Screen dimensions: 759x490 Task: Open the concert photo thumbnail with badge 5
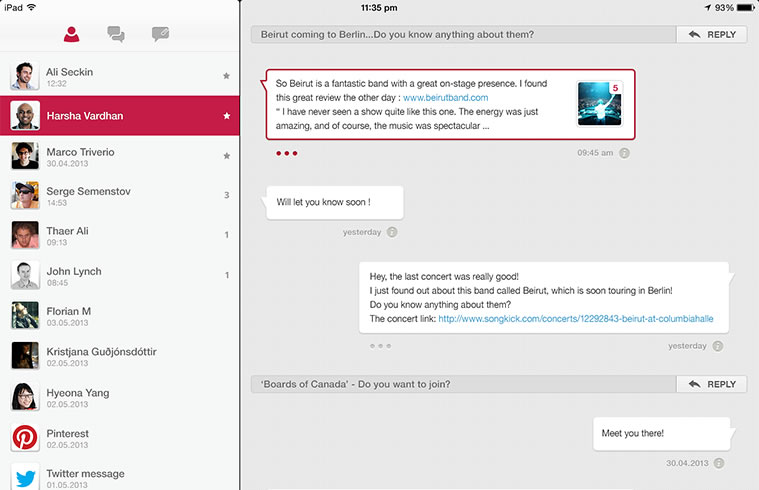(x=599, y=104)
